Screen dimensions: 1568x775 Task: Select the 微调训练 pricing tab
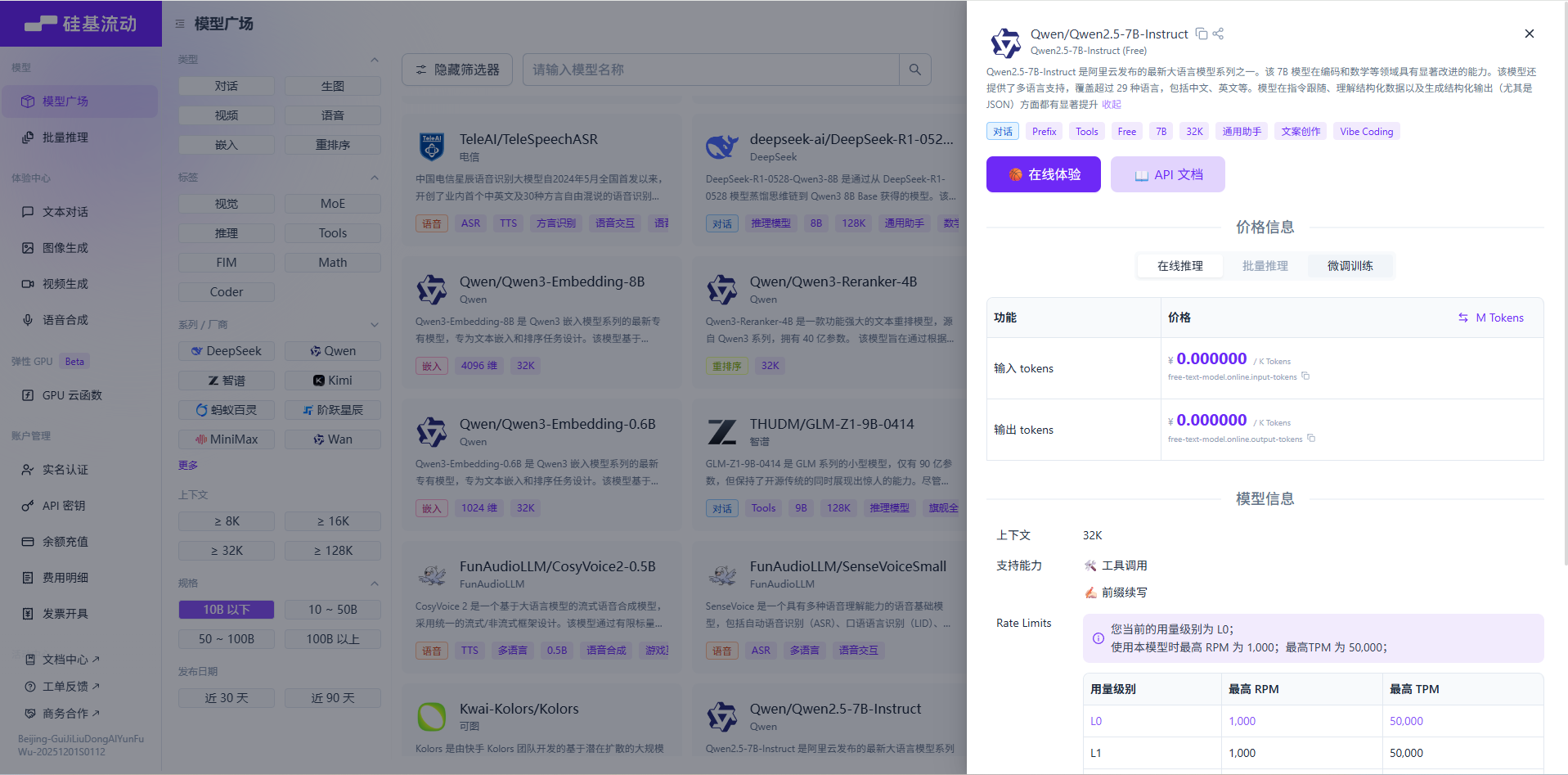point(1350,266)
